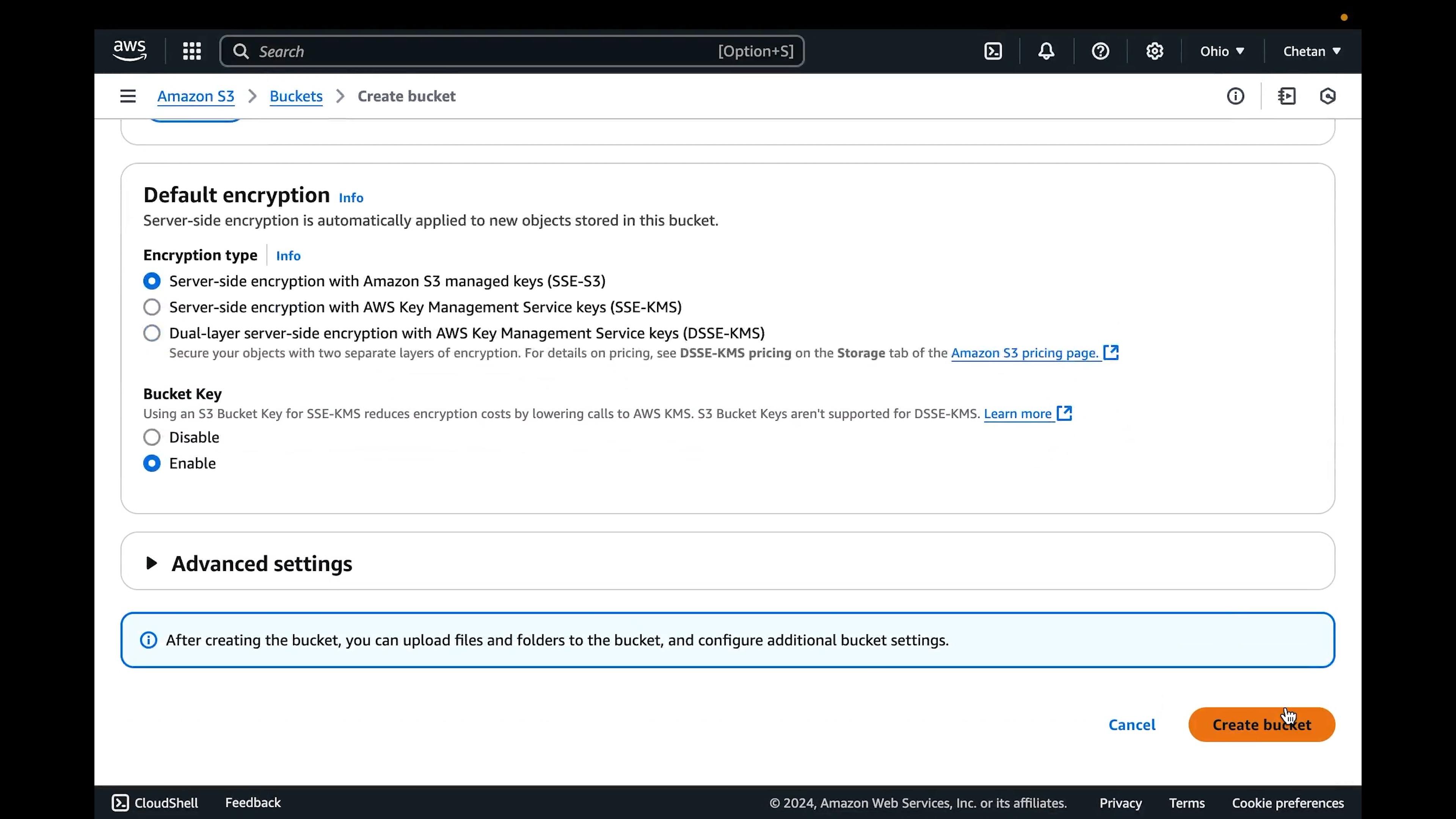This screenshot has height=819, width=1456.
Task: Open the Ohio region dropdown
Action: 1221,51
